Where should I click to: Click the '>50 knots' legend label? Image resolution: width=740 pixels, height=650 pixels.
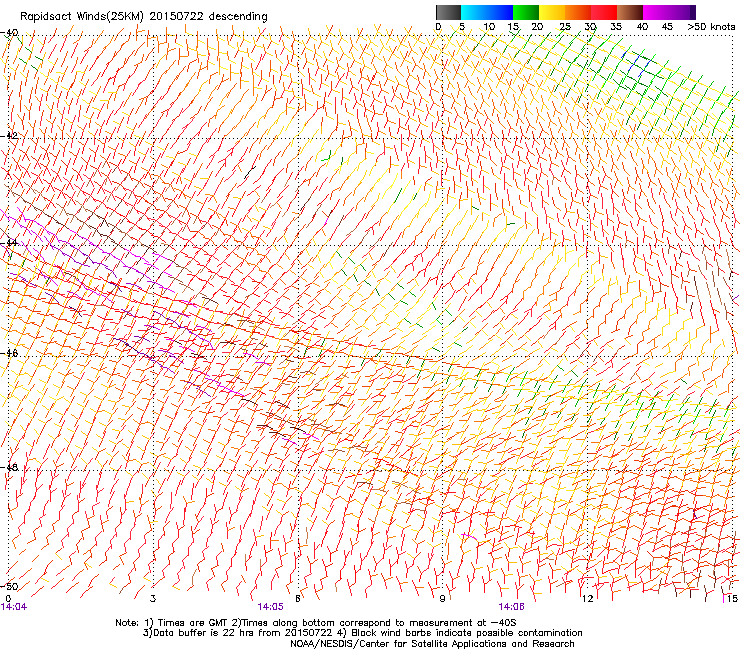[711, 27]
